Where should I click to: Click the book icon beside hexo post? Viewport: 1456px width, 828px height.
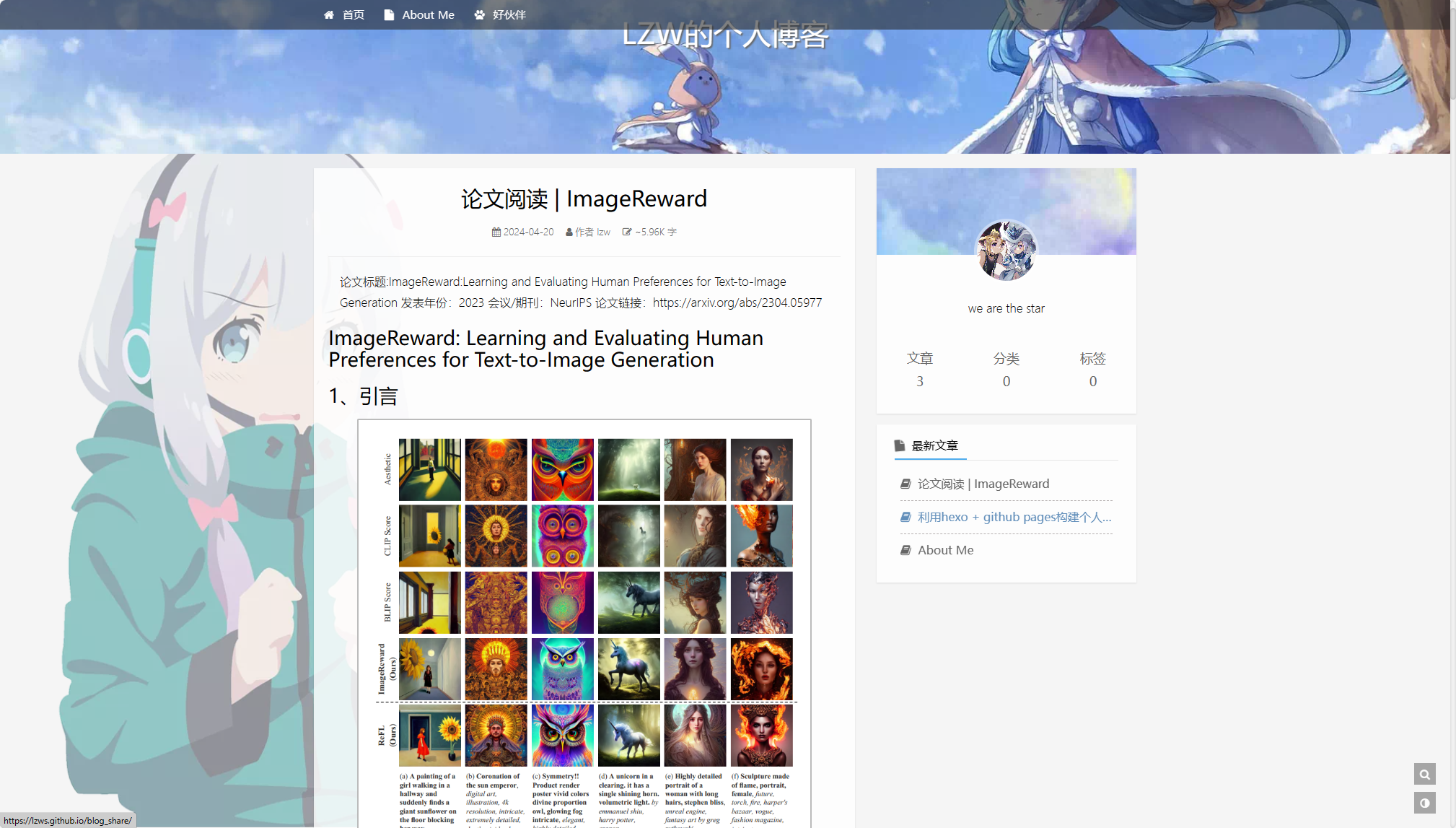coord(905,517)
